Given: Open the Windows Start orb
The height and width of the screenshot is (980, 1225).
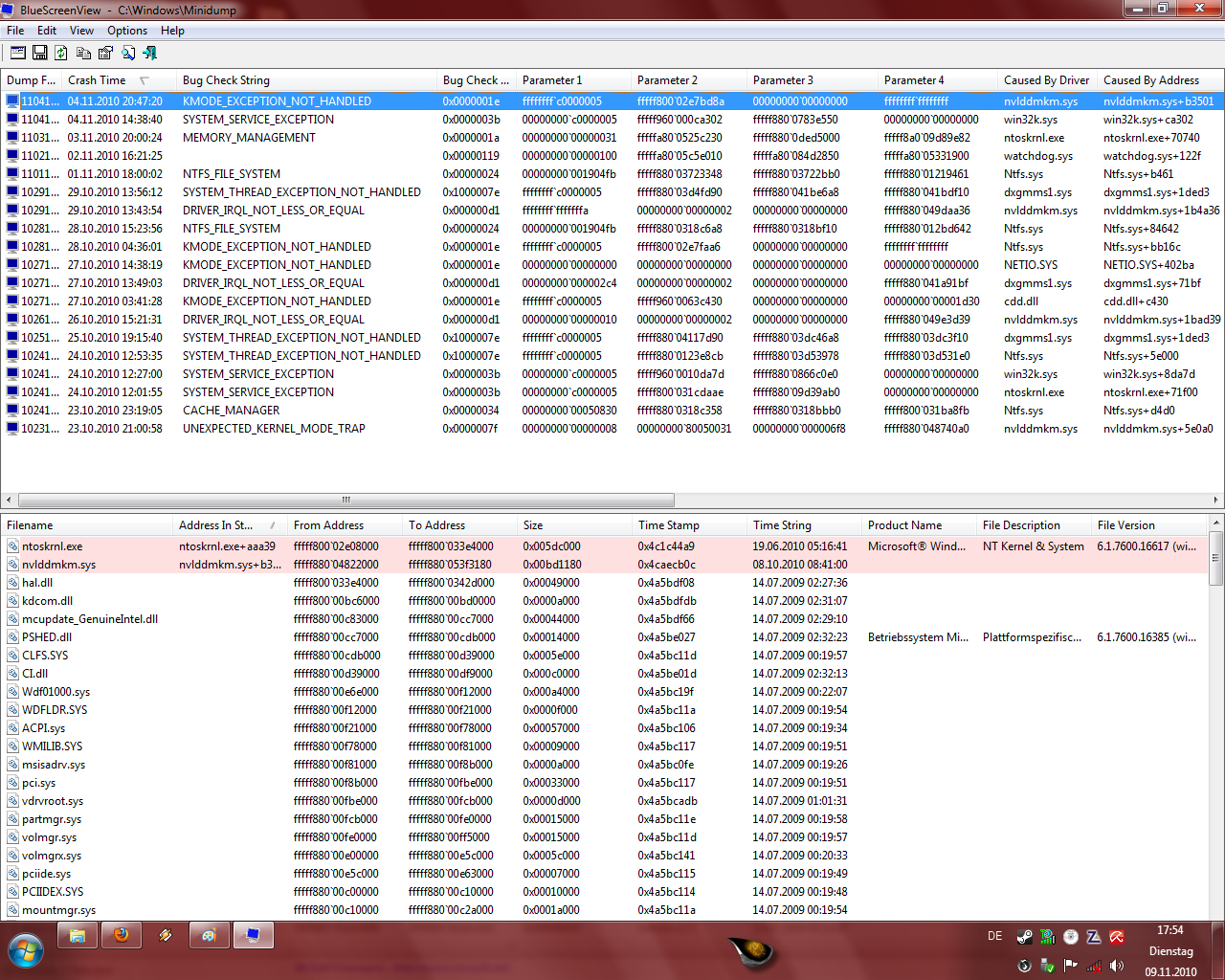Looking at the screenshot, I should click(x=26, y=951).
